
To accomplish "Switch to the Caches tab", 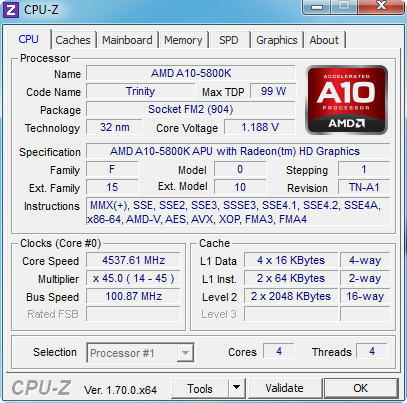I will click(73, 40).
